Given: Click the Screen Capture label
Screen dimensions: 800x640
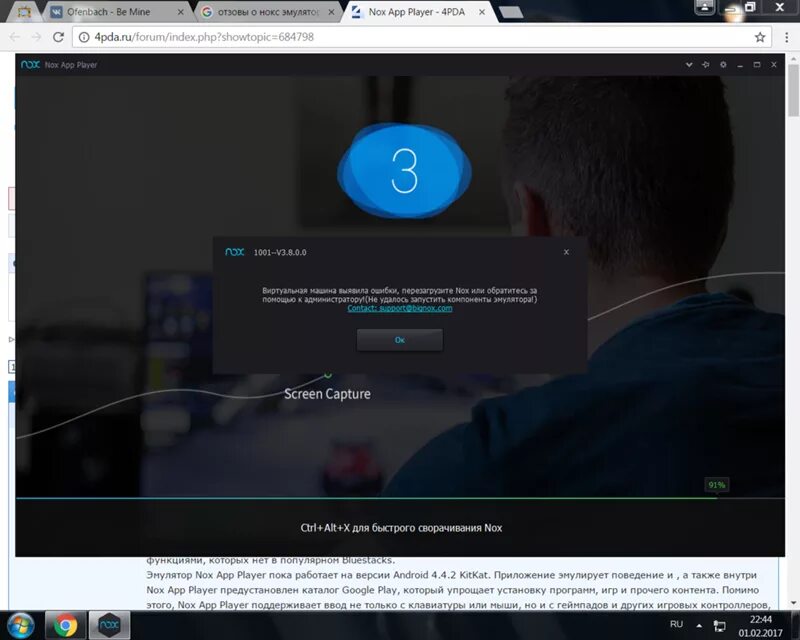Looking at the screenshot, I should tap(327, 394).
